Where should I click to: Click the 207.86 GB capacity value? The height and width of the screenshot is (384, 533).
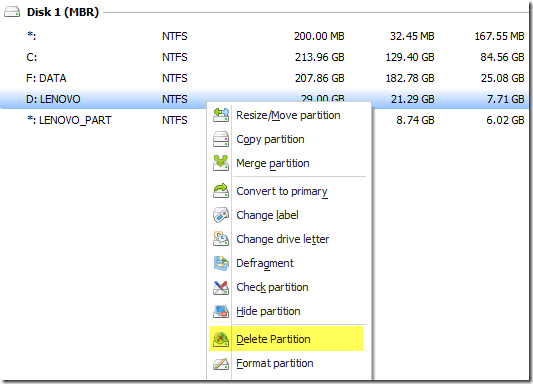[320, 78]
